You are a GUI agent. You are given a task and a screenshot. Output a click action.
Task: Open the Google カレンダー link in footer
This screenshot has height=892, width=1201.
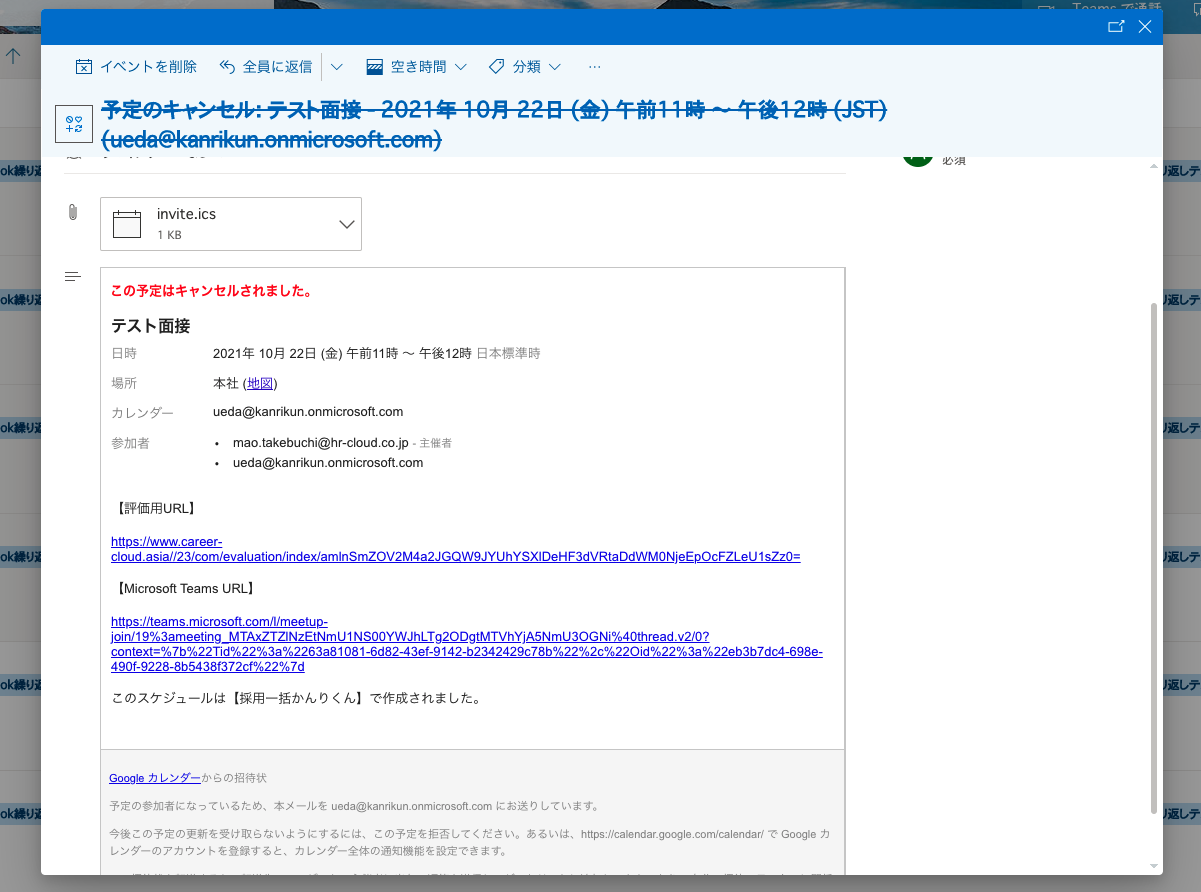[154, 777]
